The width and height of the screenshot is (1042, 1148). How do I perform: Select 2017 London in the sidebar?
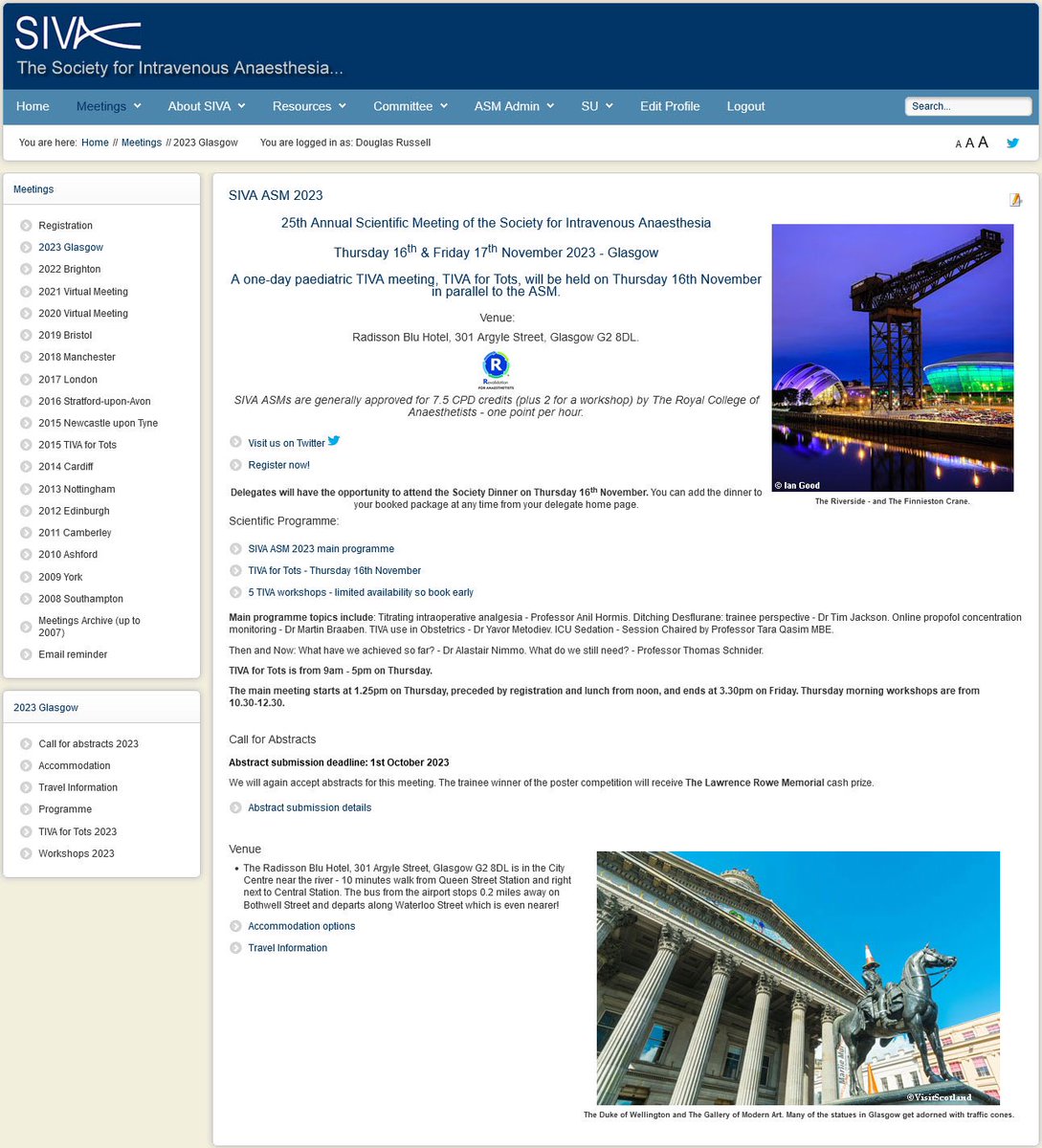68,380
